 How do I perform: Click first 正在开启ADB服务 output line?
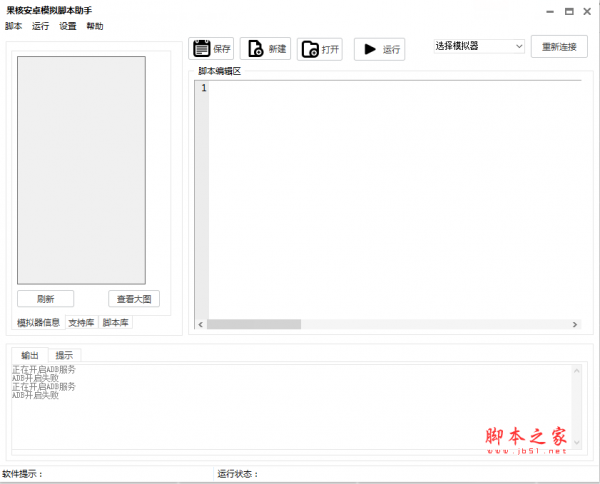point(44,370)
